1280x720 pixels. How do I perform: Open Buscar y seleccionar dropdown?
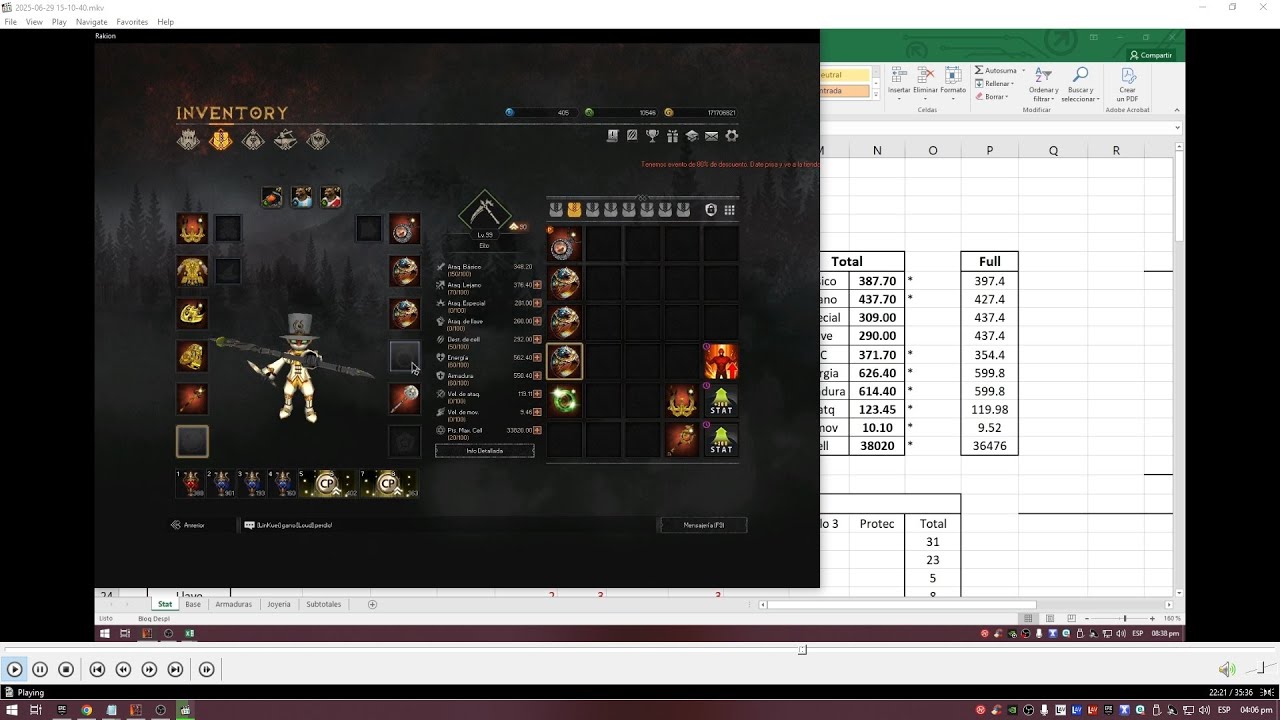pyautogui.click(x=1080, y=85)
